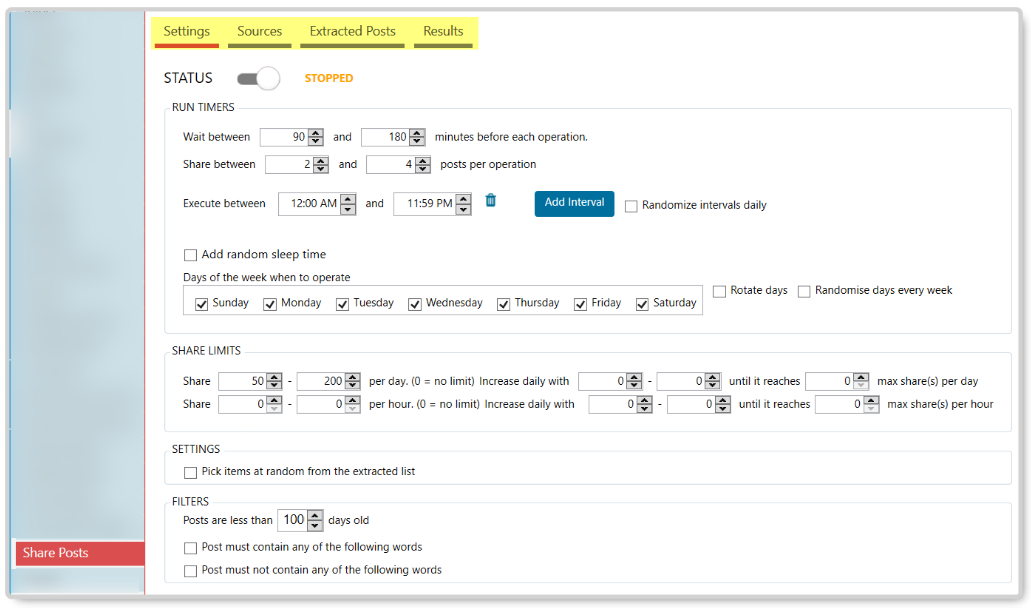Viewport: 1031px width, 608px height.
Task: Delete the execute interval with trash icon
Action: click(491, 200)
